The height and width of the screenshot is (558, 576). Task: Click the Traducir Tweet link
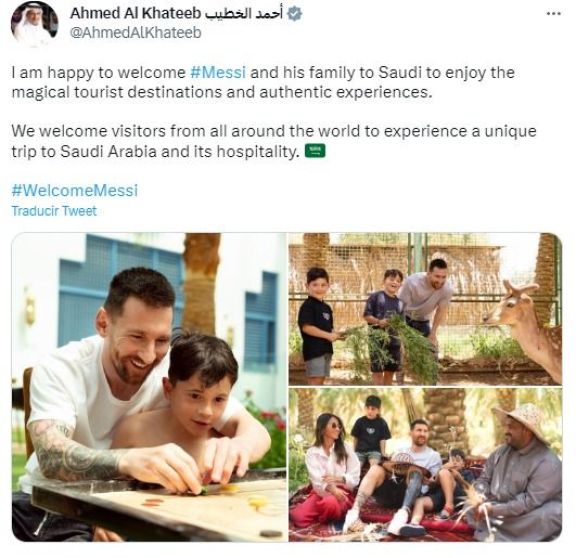pos(54,211)
